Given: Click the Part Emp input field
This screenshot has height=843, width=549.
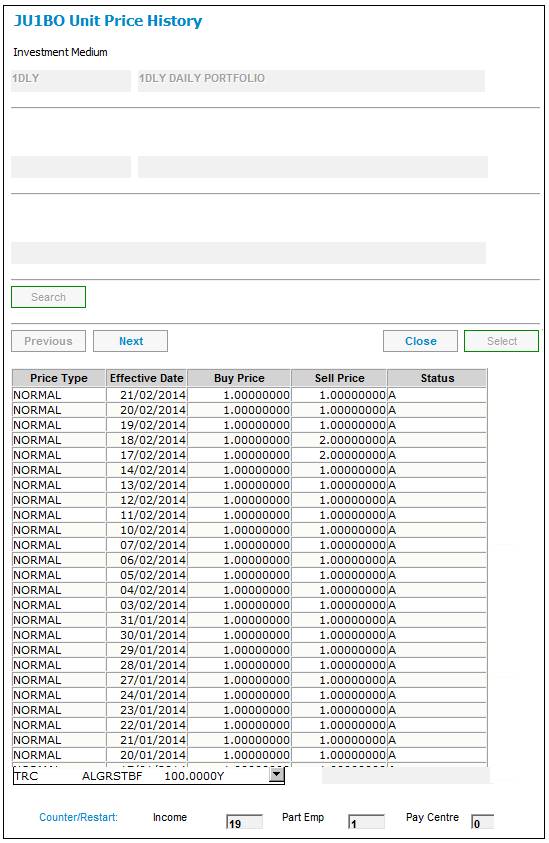Looking at the screenshot, I should tap(367, 823).
